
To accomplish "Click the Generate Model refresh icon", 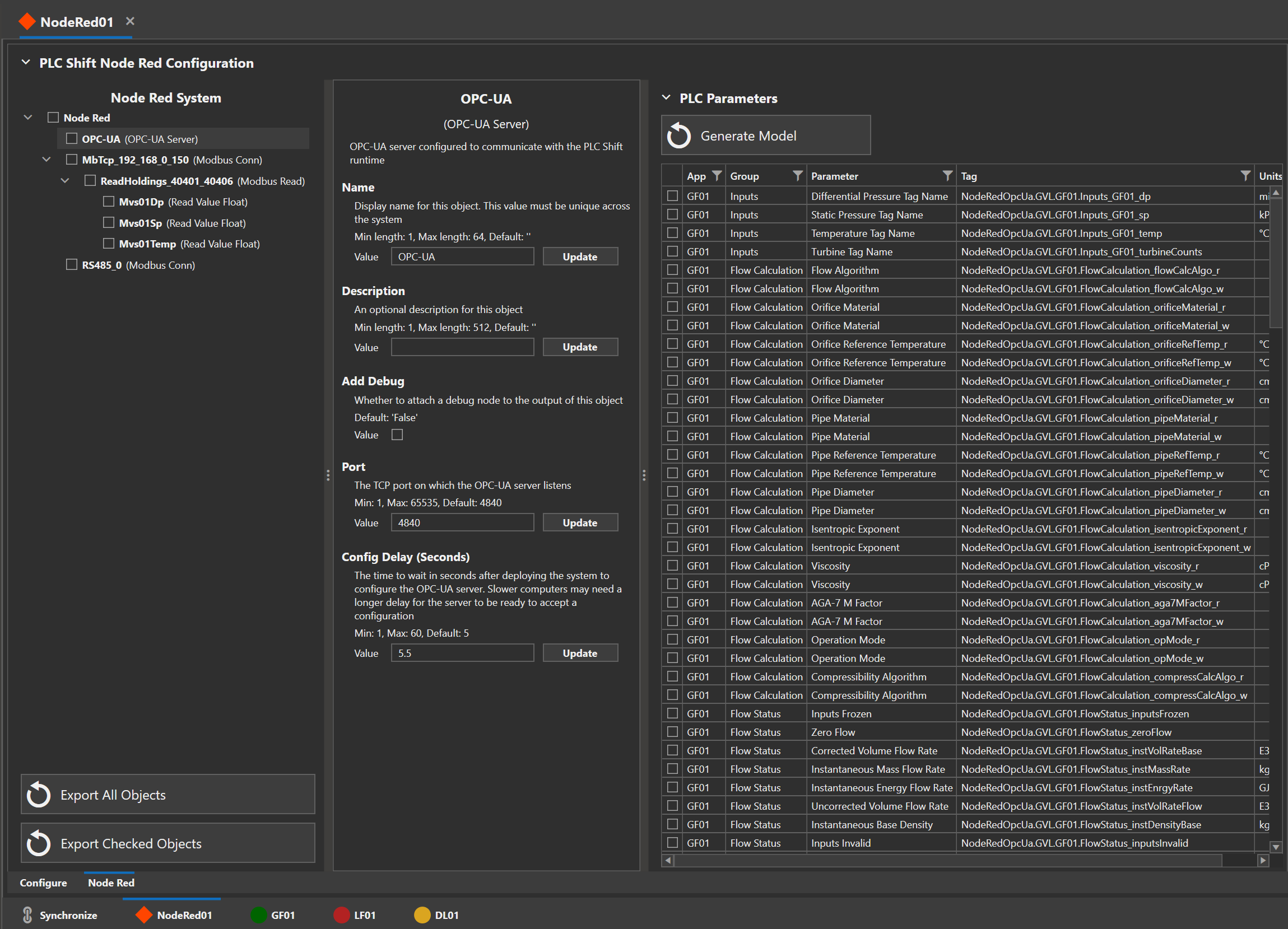I will coord(678,136).
